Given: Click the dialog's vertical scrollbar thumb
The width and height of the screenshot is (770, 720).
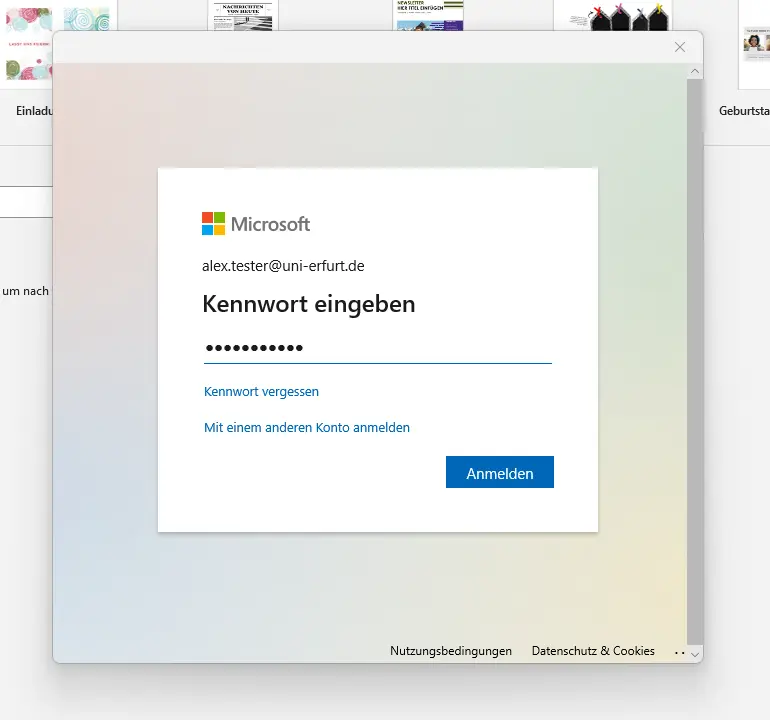Looking at the screenshot, I should pos(695,350).
